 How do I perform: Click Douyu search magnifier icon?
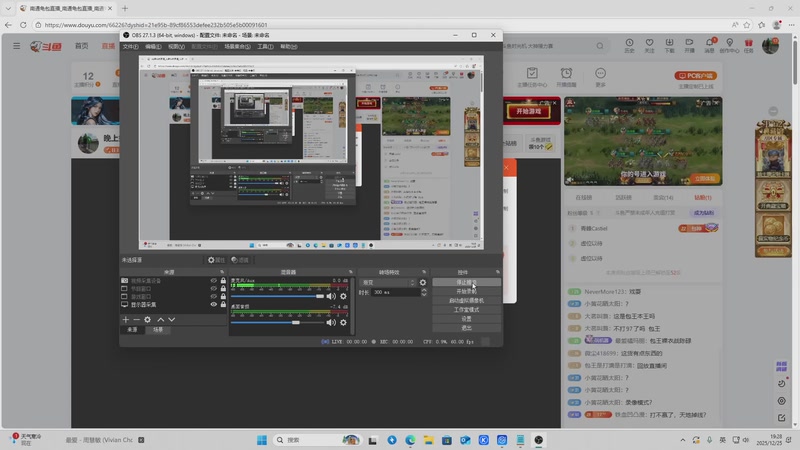click(600, 46)
